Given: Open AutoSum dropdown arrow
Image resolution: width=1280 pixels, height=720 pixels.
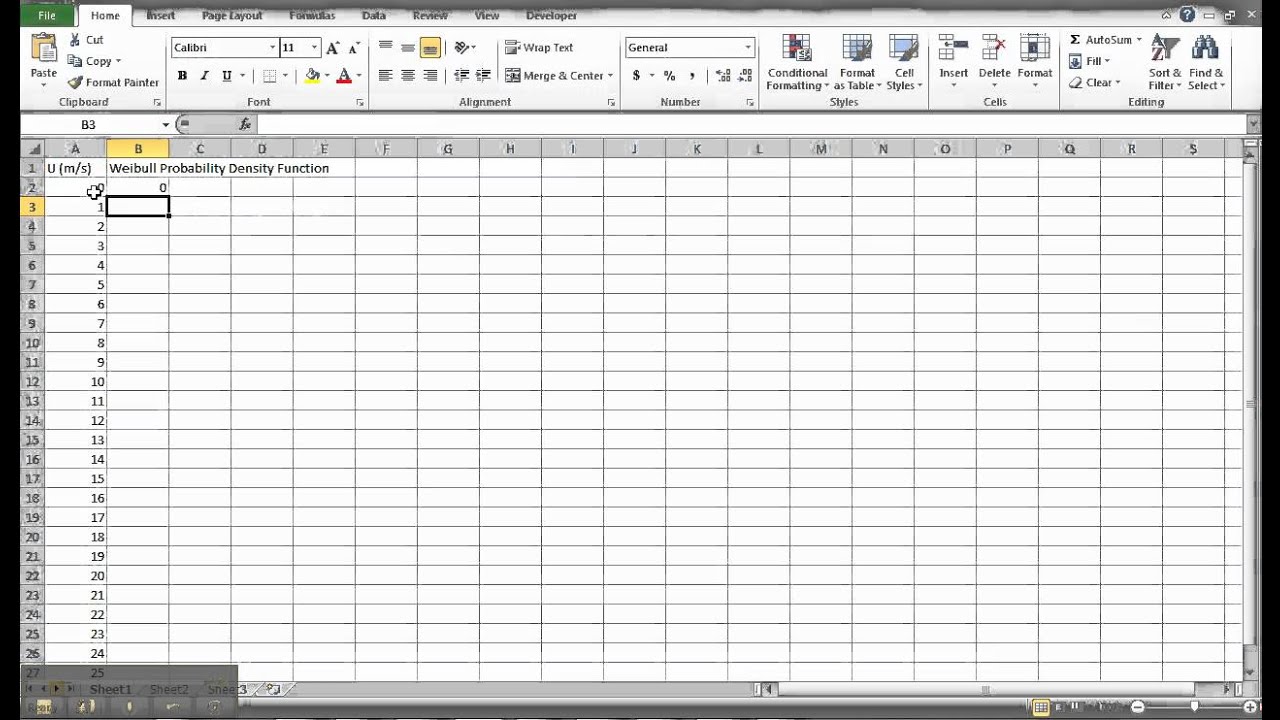Looking at the screenshot, I should (1139, 40).
